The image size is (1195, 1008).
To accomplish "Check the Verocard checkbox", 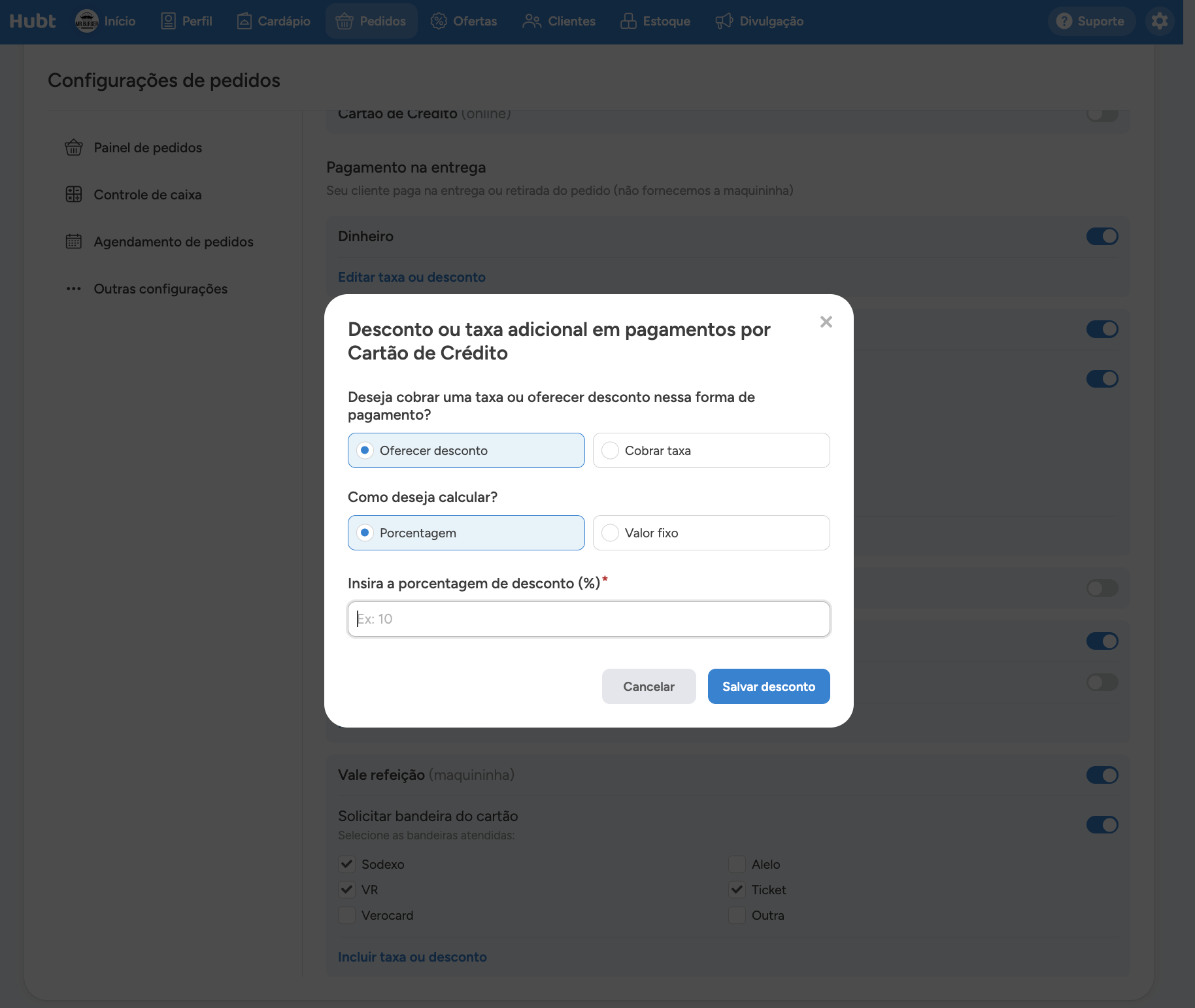I will tap(346, 915).
